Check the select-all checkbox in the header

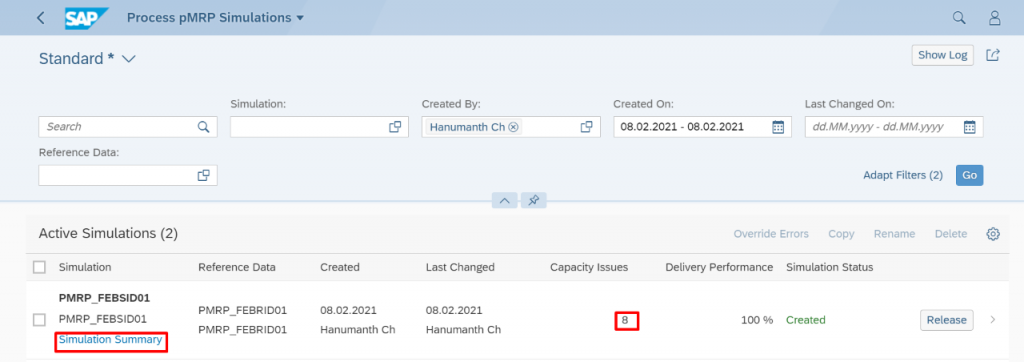point(39,267)
